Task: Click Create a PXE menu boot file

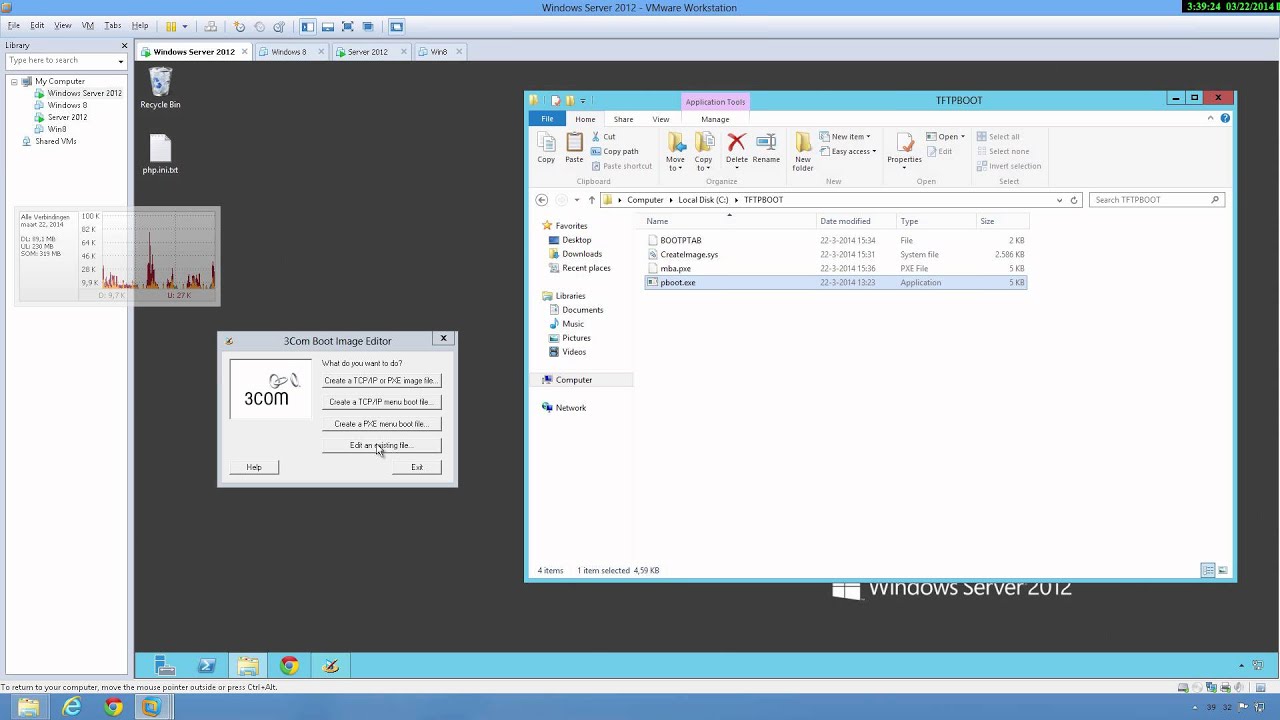Action: tap(381, 424)
